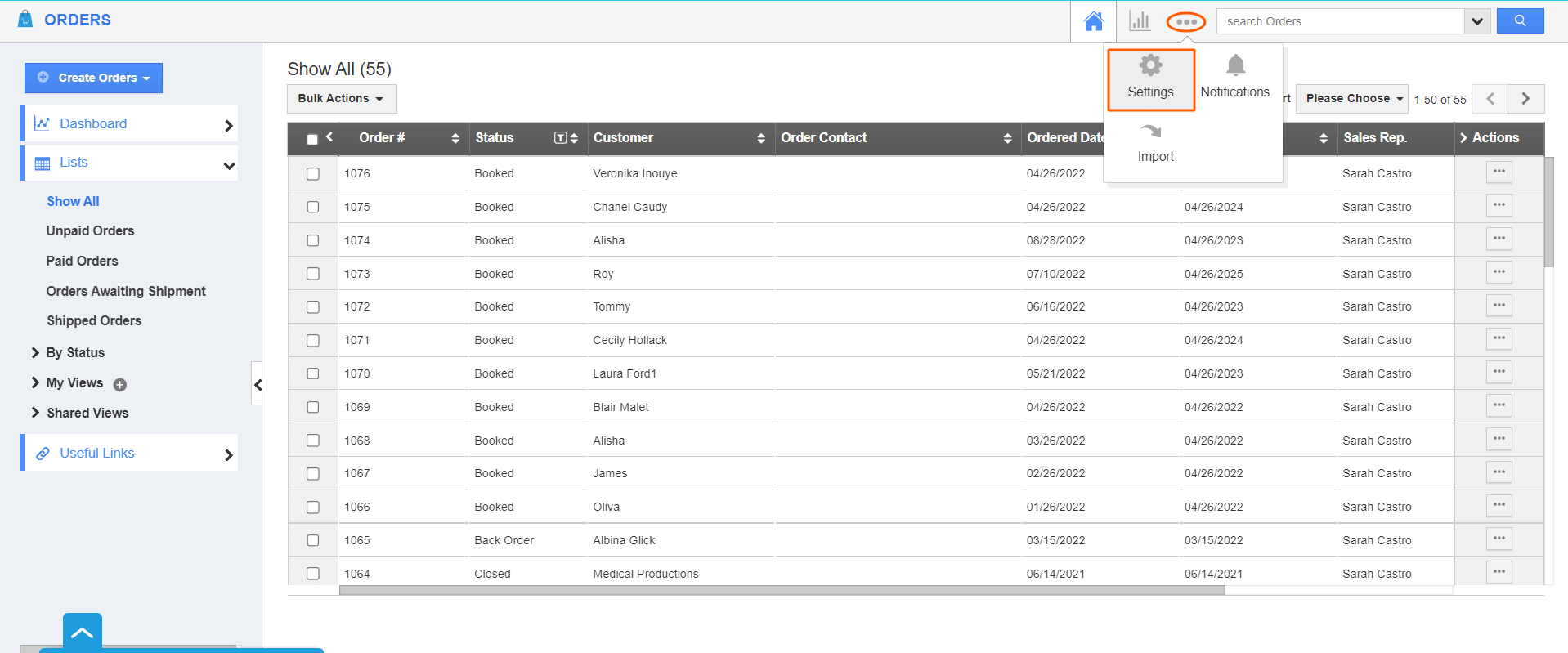
Task: Click the Create Orders button
Action: pyautogui.click(x=94, y=78)
